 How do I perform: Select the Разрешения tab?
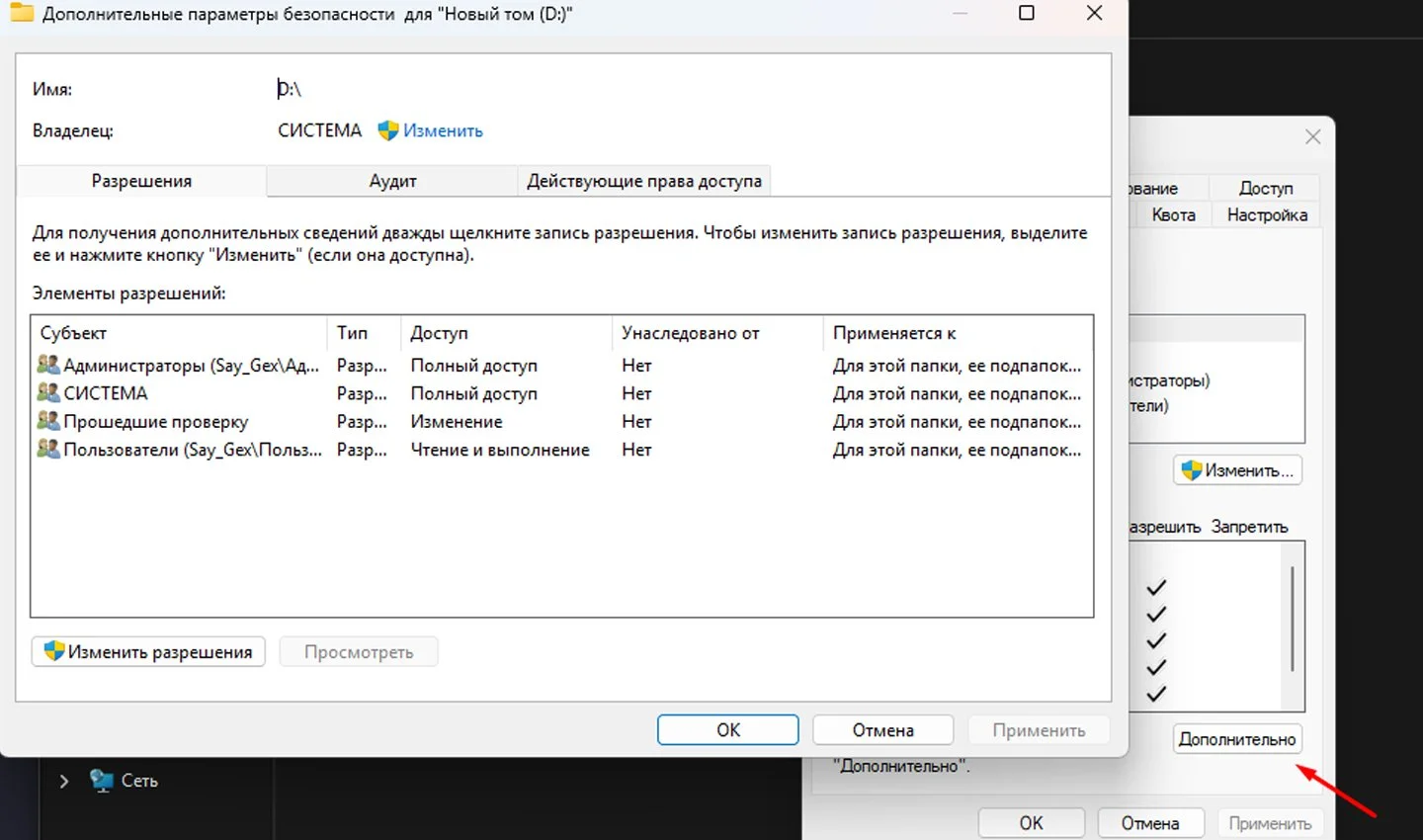(x=141, y=181)
